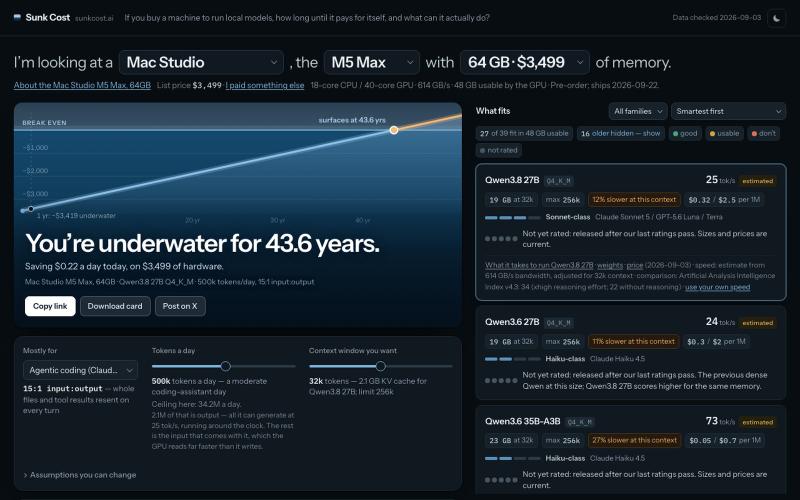Click the 27 of 39 fit in 48 GB chip
Viewport: 800px width, 500px height.
pyautogui.click(x=524, y=133)
